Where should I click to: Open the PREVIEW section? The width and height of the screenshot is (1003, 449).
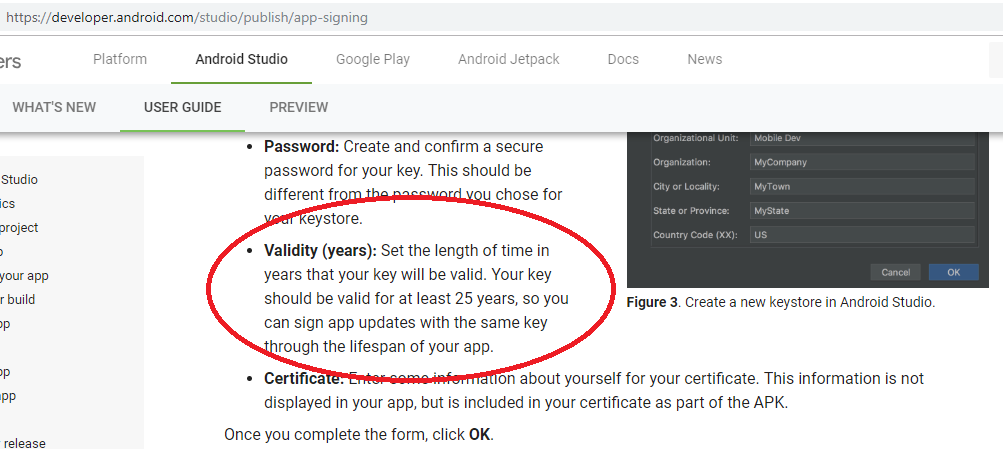[x=299, y=107]
